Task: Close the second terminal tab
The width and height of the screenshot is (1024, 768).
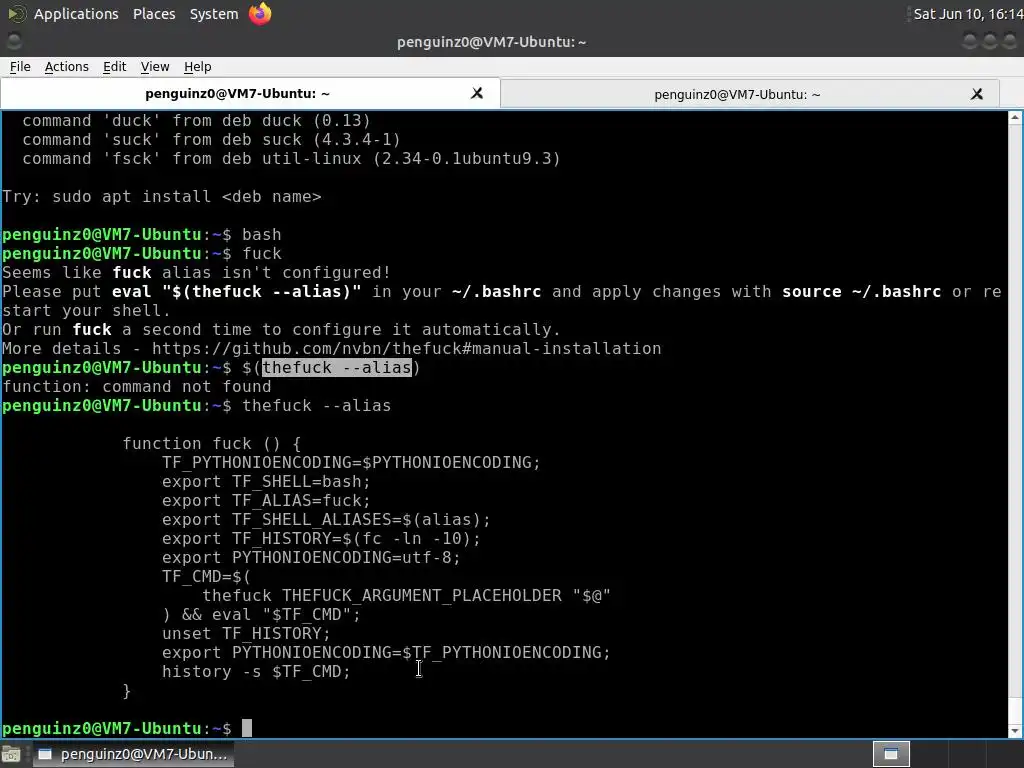Action: click(x=977, y=94)
